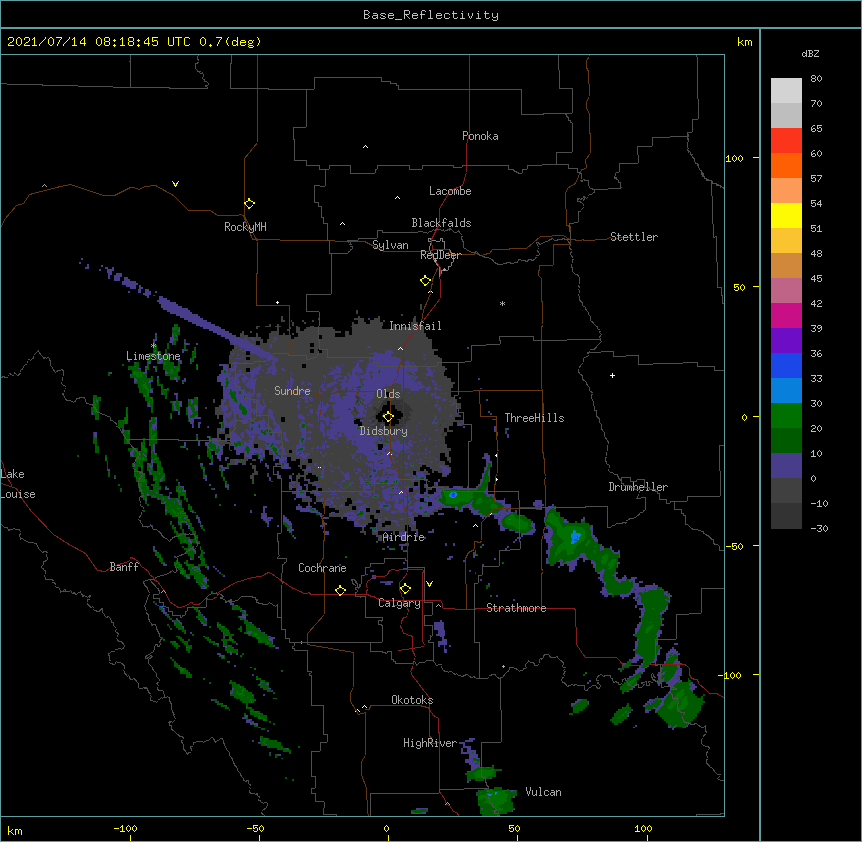The height and width of the screenshot is (842, 862).
Task: Select the orange 57-60 dBZ legend swatch
Action: click(x=786, y=165)
